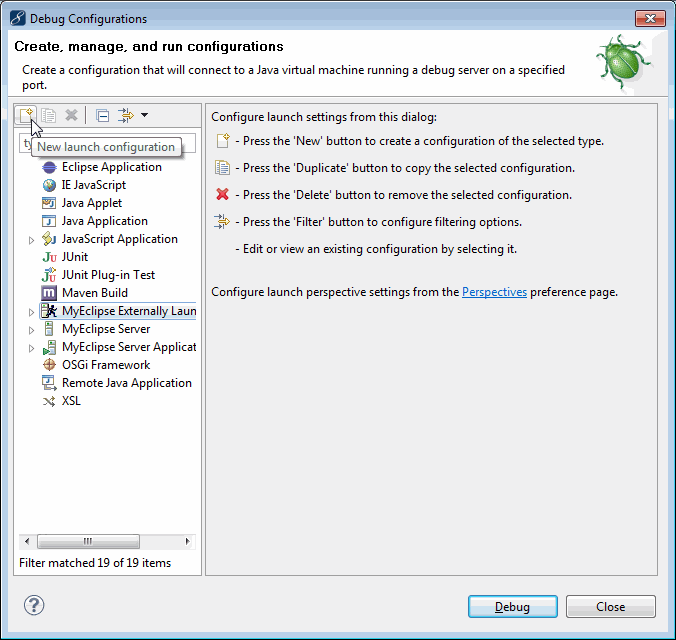
Task: Select the IE JavaScript globe icon
Action: tap(49, 185)
